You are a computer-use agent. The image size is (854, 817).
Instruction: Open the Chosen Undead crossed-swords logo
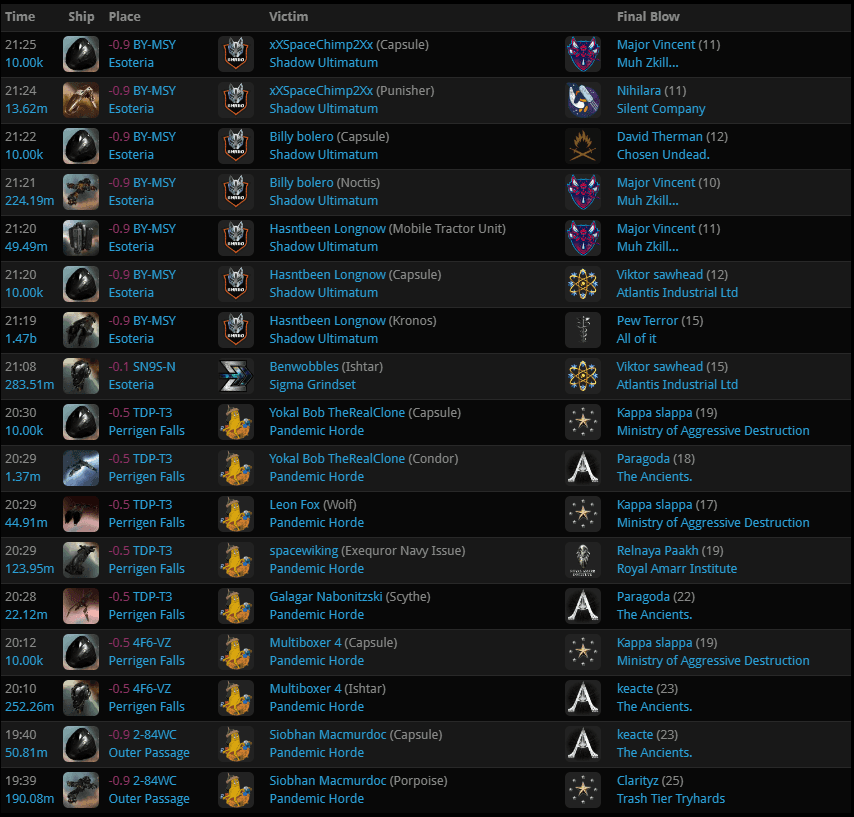click(x=583, y=146)
